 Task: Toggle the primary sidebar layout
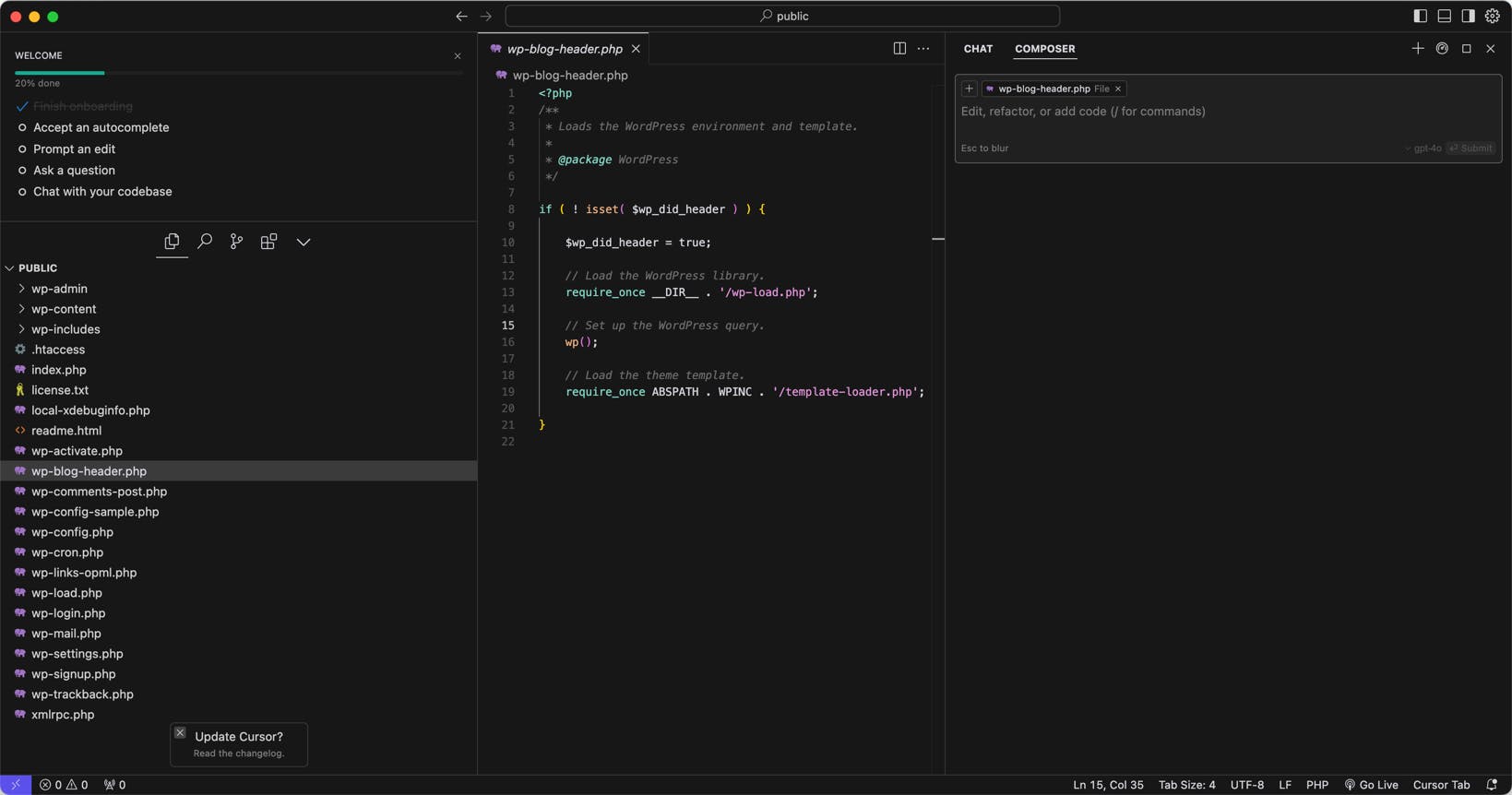(x=1420, y=16)
